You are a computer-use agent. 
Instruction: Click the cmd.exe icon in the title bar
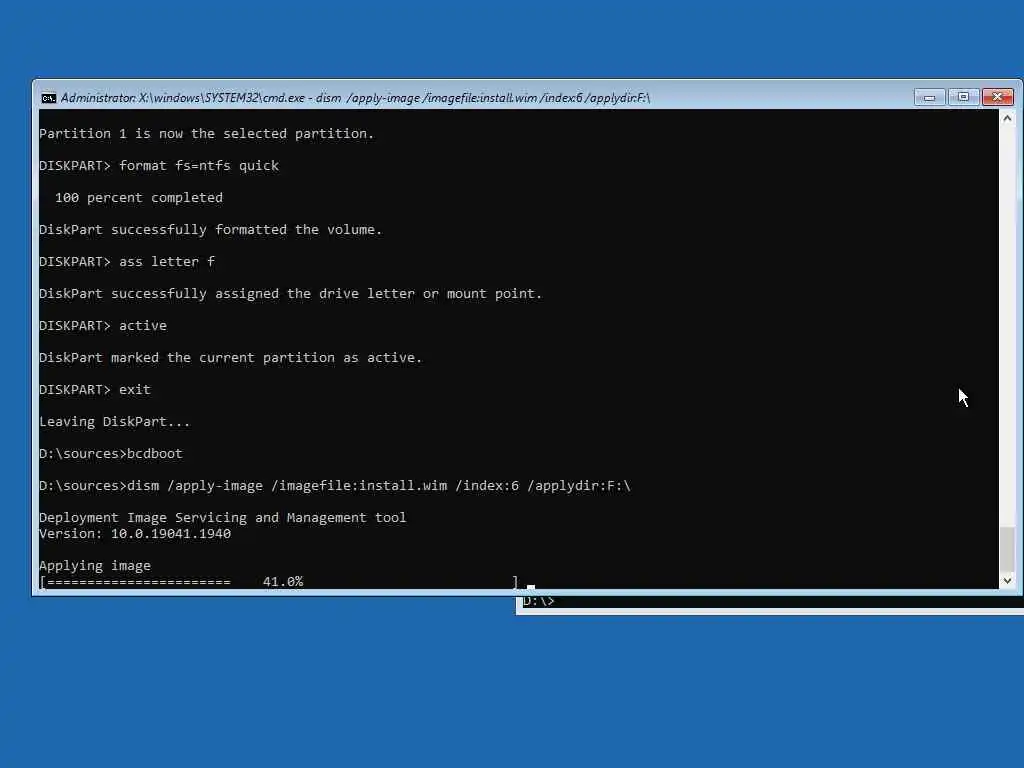tap(48, 98)
